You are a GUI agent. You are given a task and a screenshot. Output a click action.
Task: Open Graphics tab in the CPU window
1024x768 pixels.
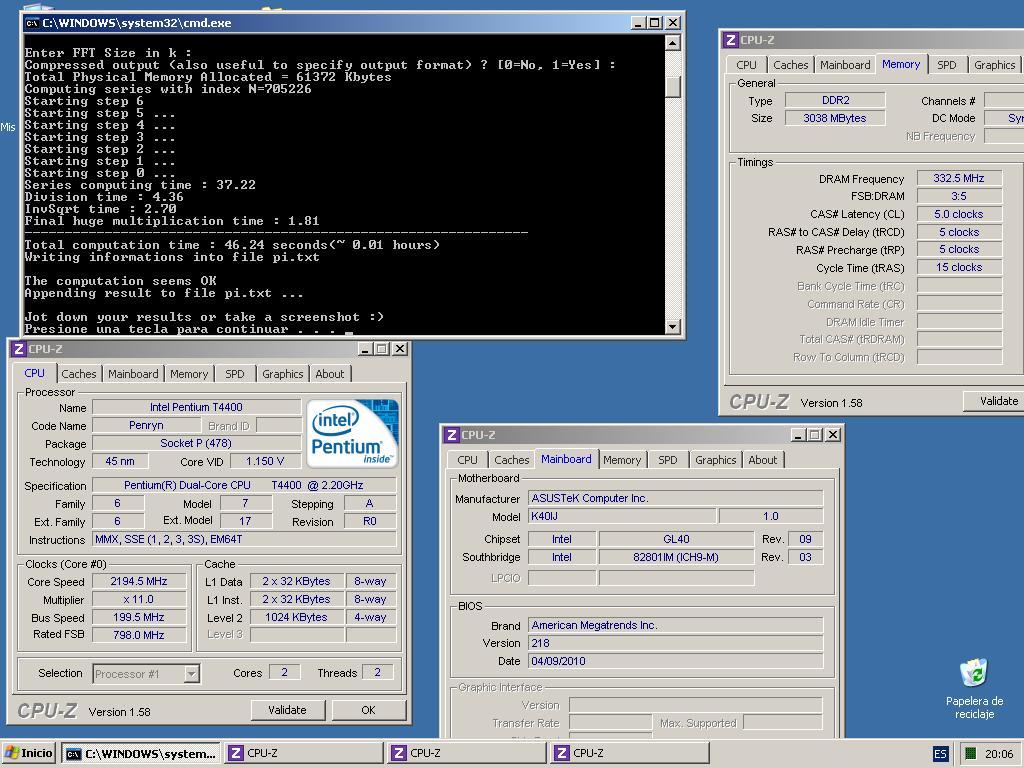(283, 374)
